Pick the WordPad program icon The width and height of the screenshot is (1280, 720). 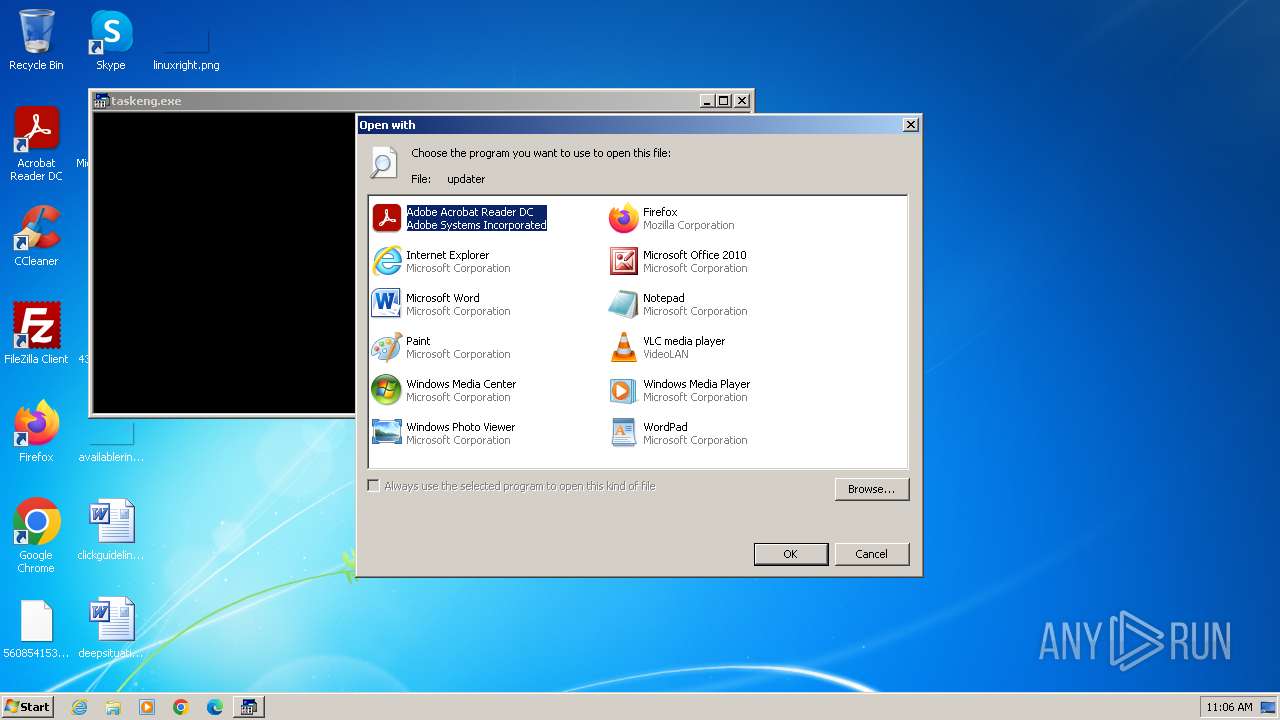[623, 433]
